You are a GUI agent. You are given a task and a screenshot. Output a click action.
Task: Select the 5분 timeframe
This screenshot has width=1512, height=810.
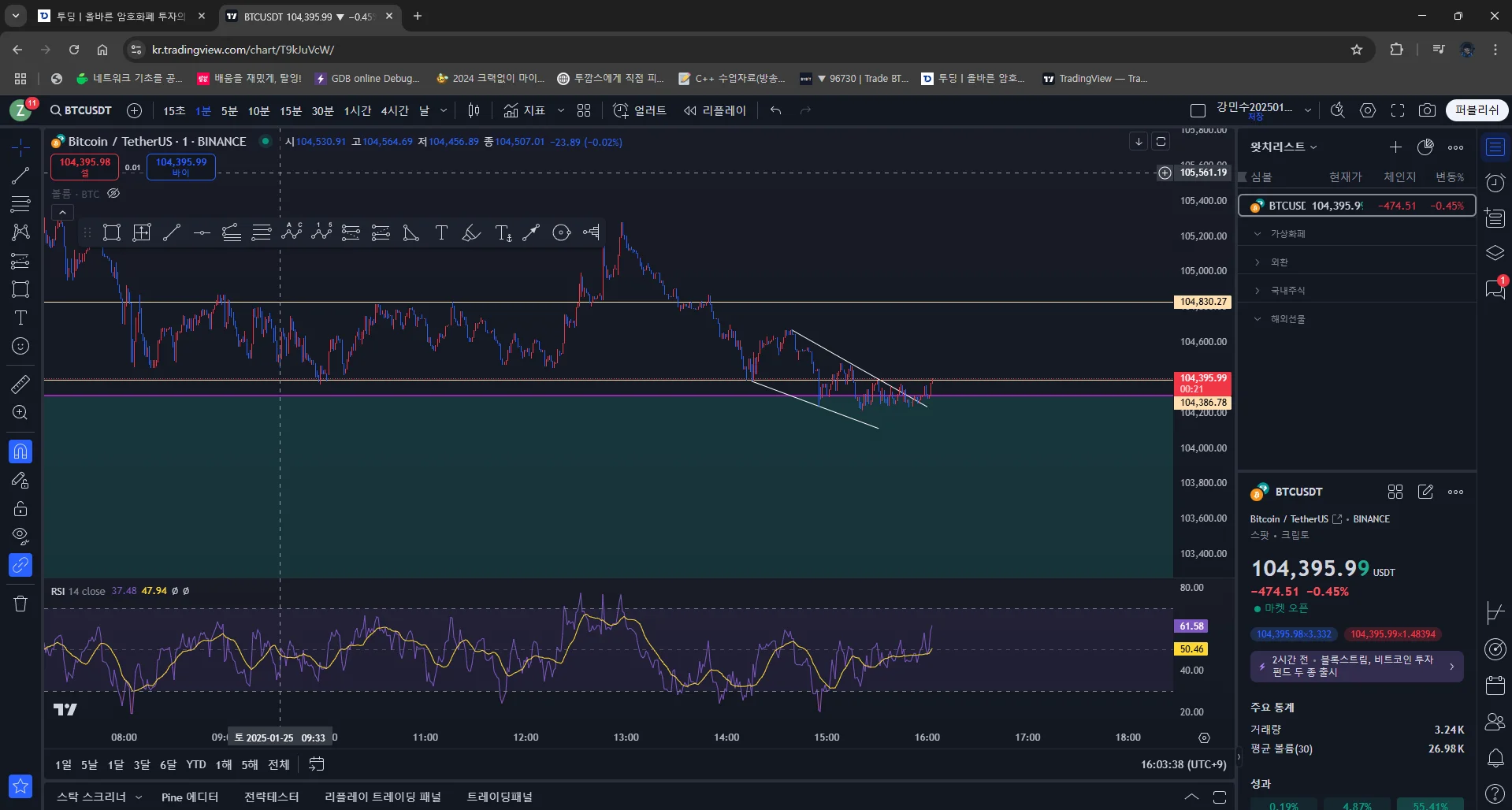click(229, 110)
